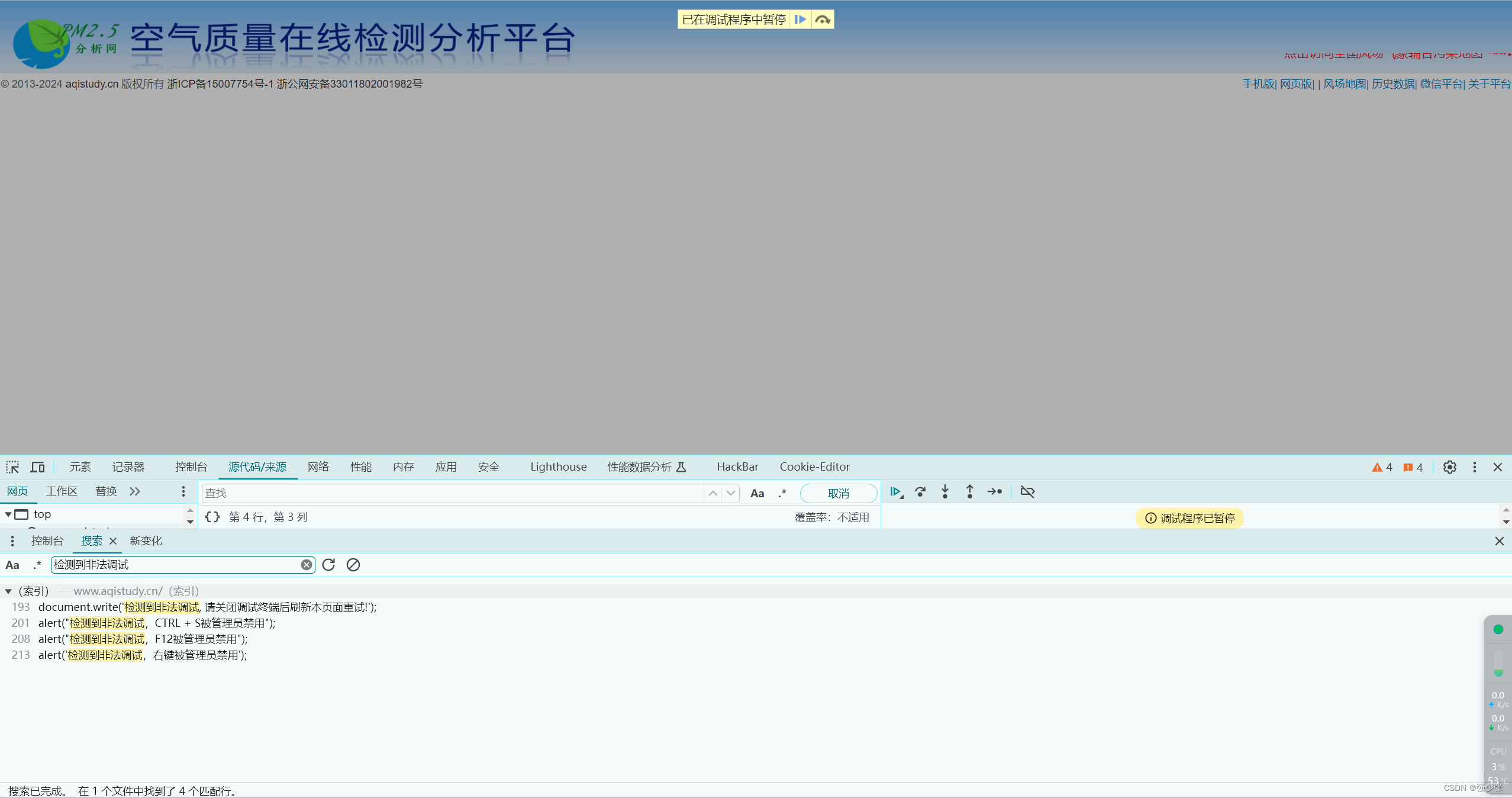Switch to the 网络 tab
Image resolution: width=1512 pixels, height=798 pixels.
tap(318, 467)
